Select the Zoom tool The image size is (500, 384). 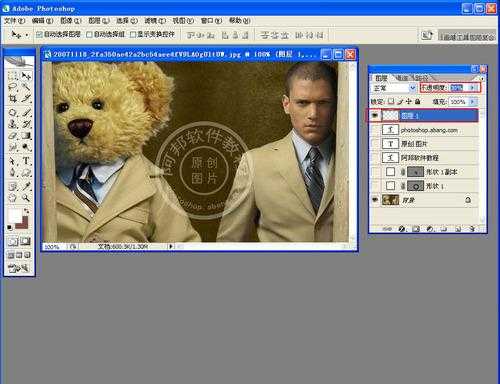pyautogui.click(x=26, y=198)
